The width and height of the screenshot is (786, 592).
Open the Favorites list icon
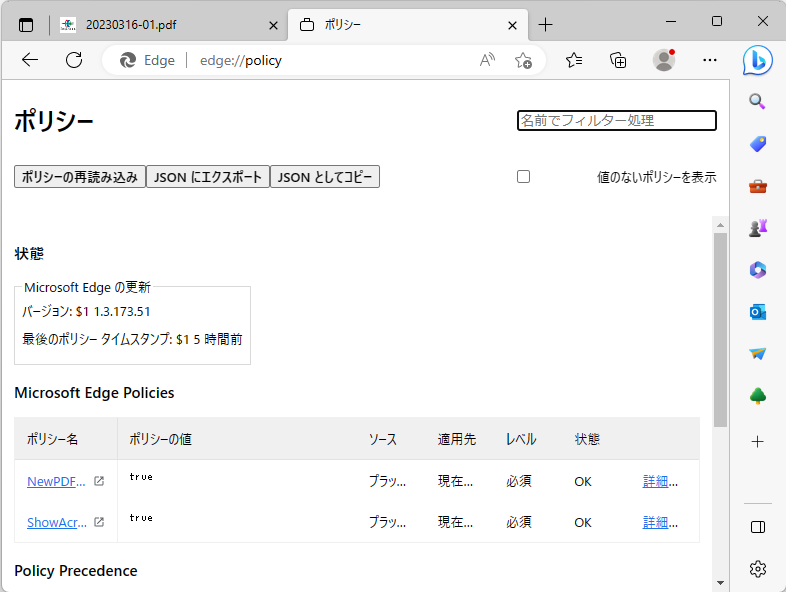[574, 60]
